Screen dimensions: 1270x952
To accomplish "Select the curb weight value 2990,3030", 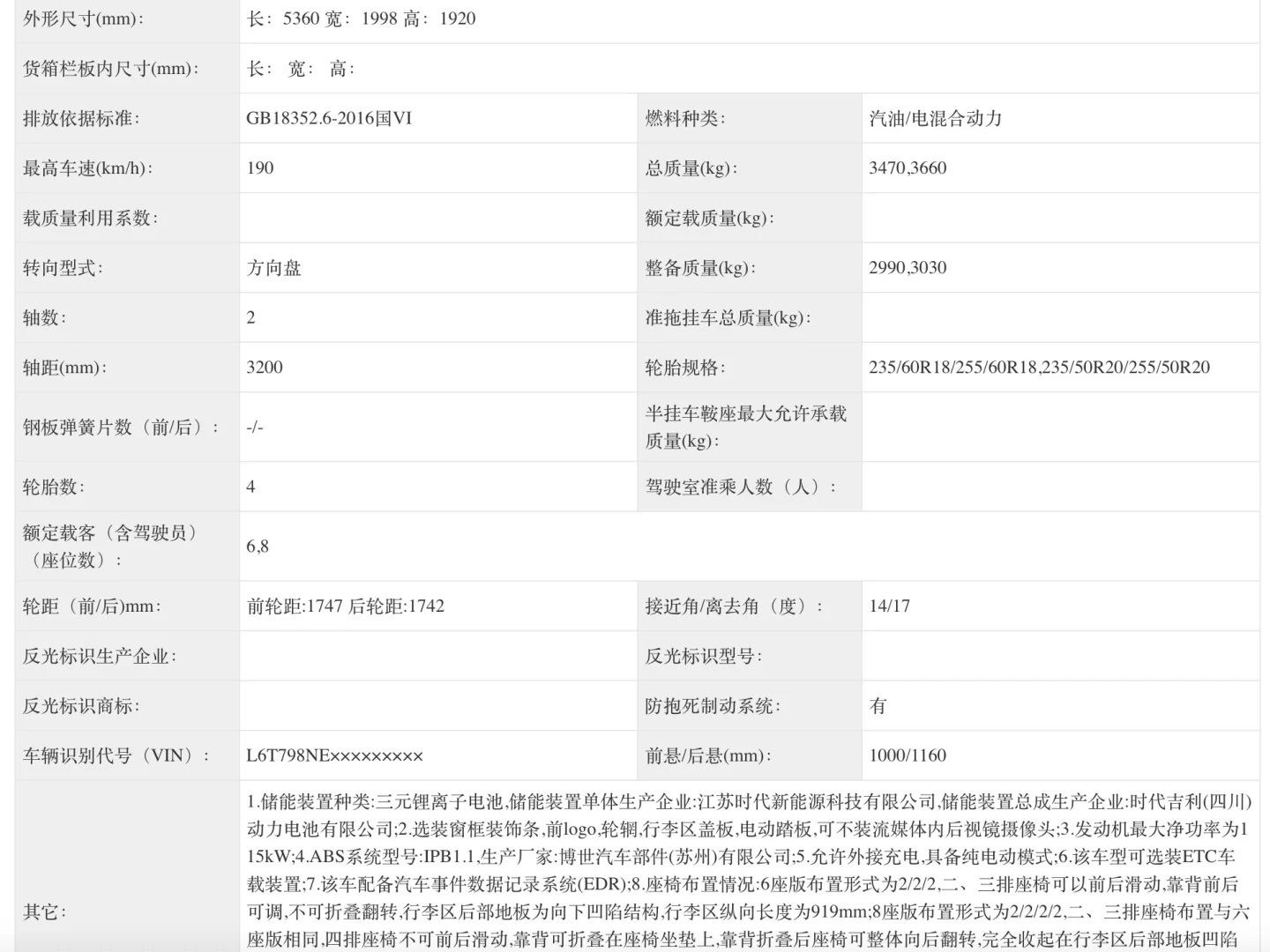I will (908, 268).
